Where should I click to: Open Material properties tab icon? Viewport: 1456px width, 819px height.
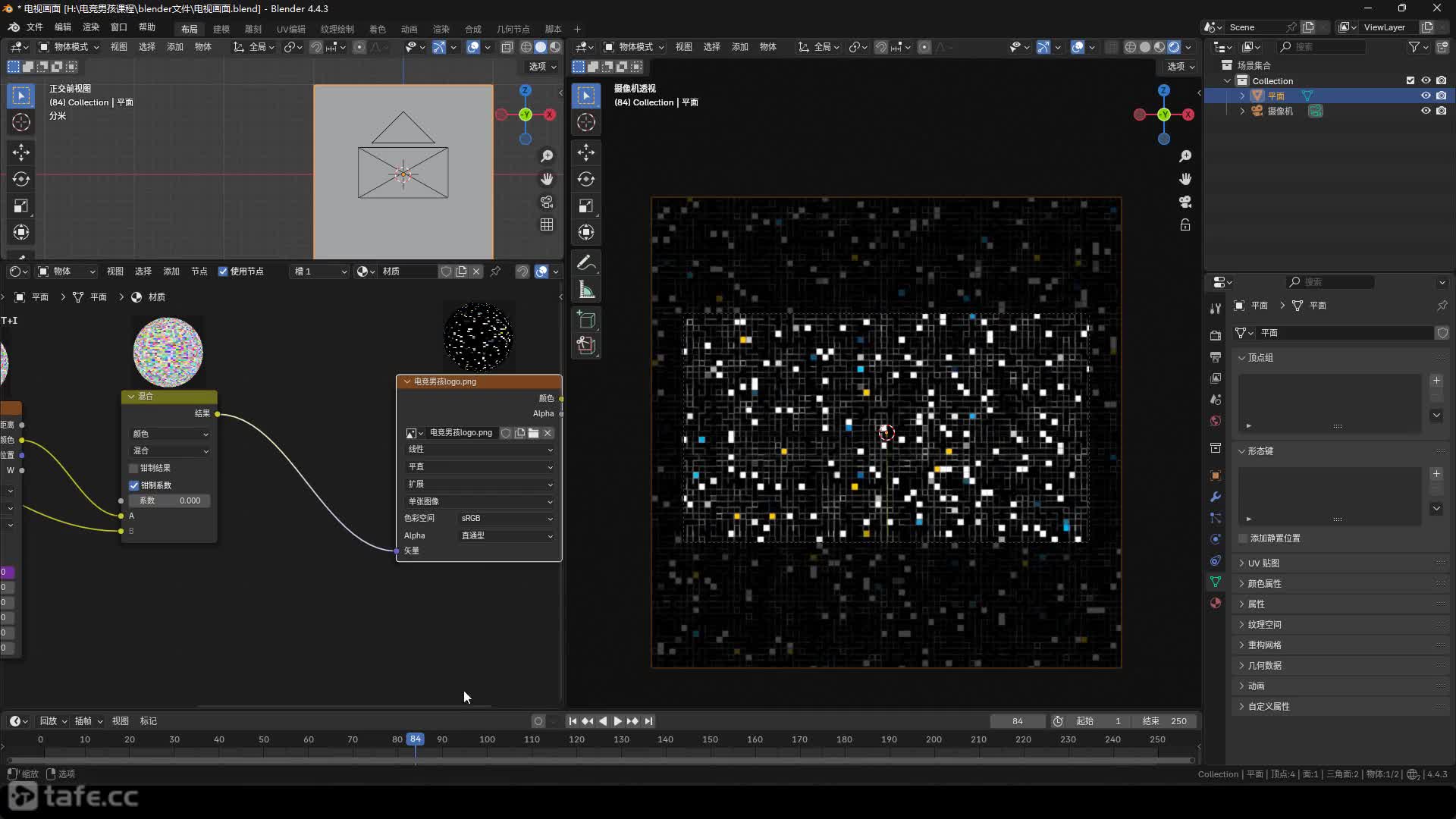coord(1216,603)
